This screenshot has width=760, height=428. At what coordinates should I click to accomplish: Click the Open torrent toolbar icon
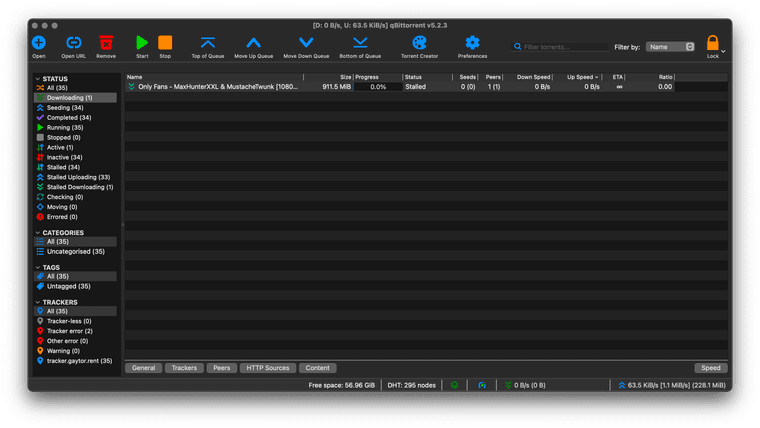click(x=39, y=43)
